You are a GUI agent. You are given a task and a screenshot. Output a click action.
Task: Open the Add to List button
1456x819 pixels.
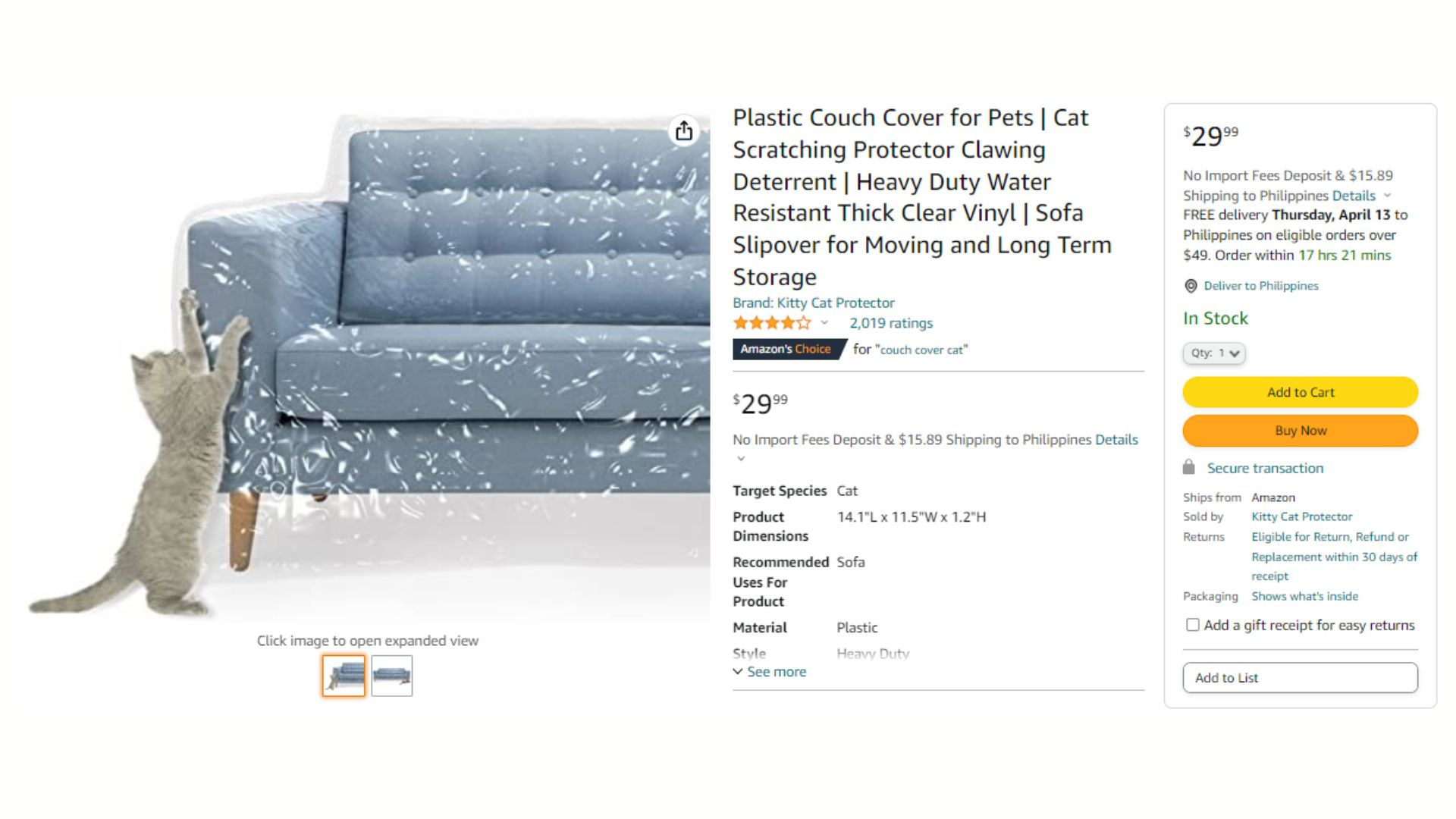coord(1301,678)
